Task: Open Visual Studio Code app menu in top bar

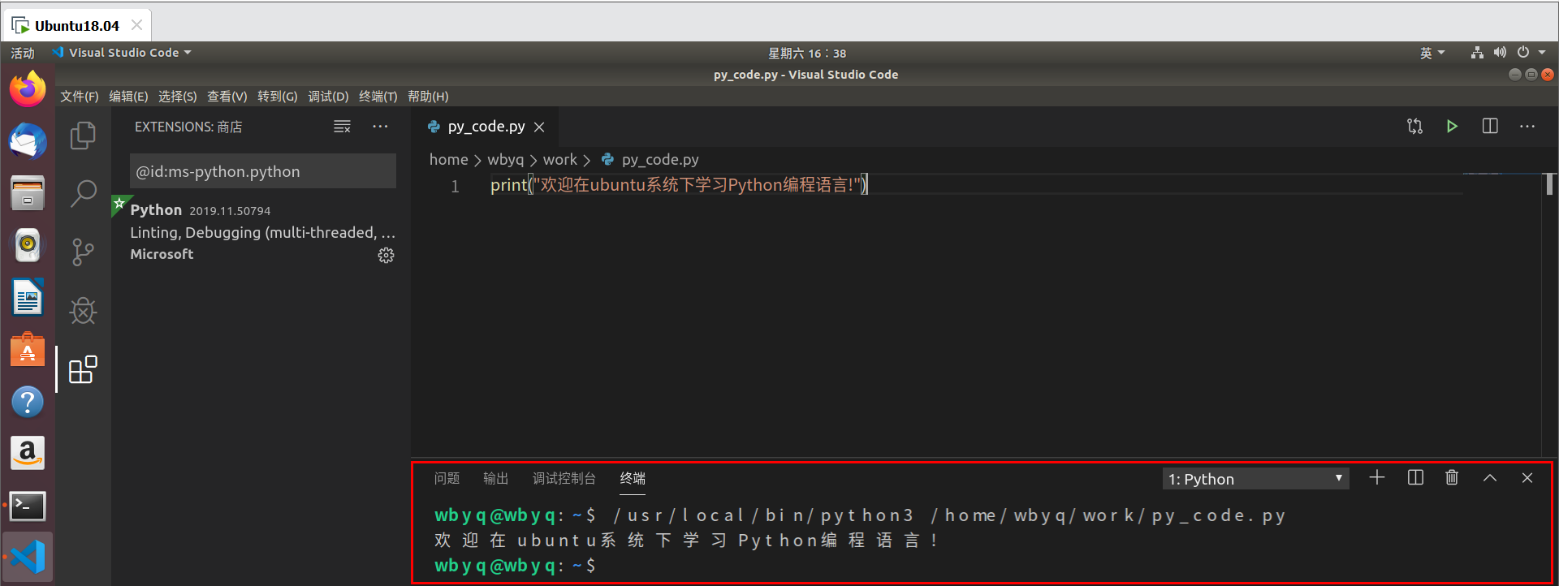Action: [121, 53]
